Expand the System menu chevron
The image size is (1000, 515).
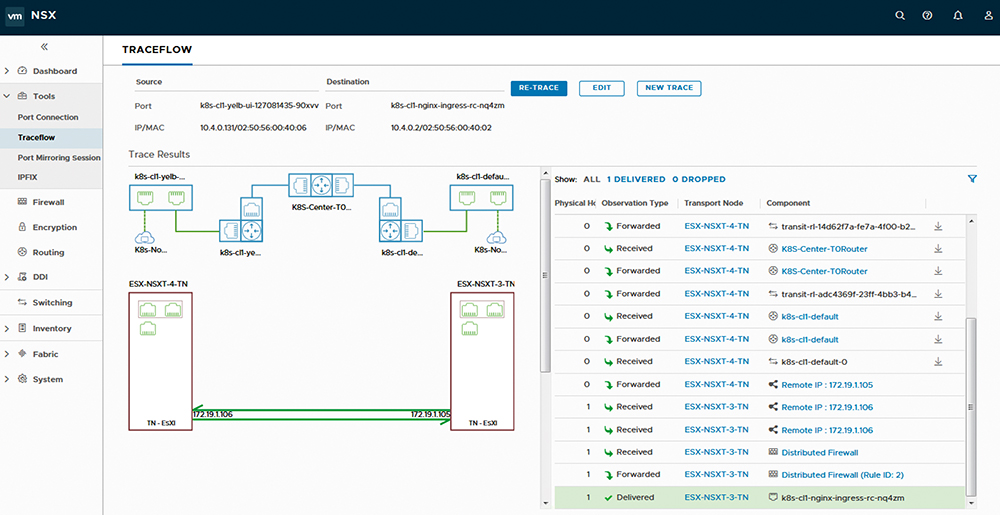tap(6, 379)
